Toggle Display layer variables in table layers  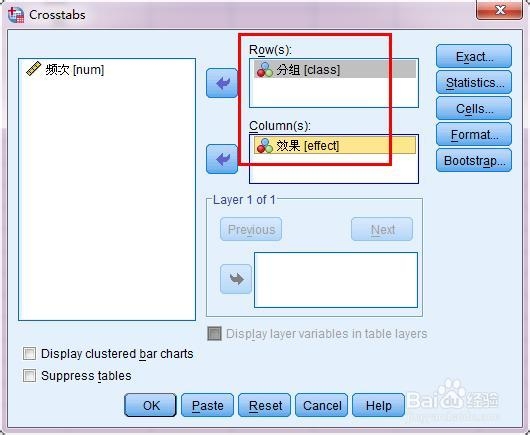pos(214,334)
